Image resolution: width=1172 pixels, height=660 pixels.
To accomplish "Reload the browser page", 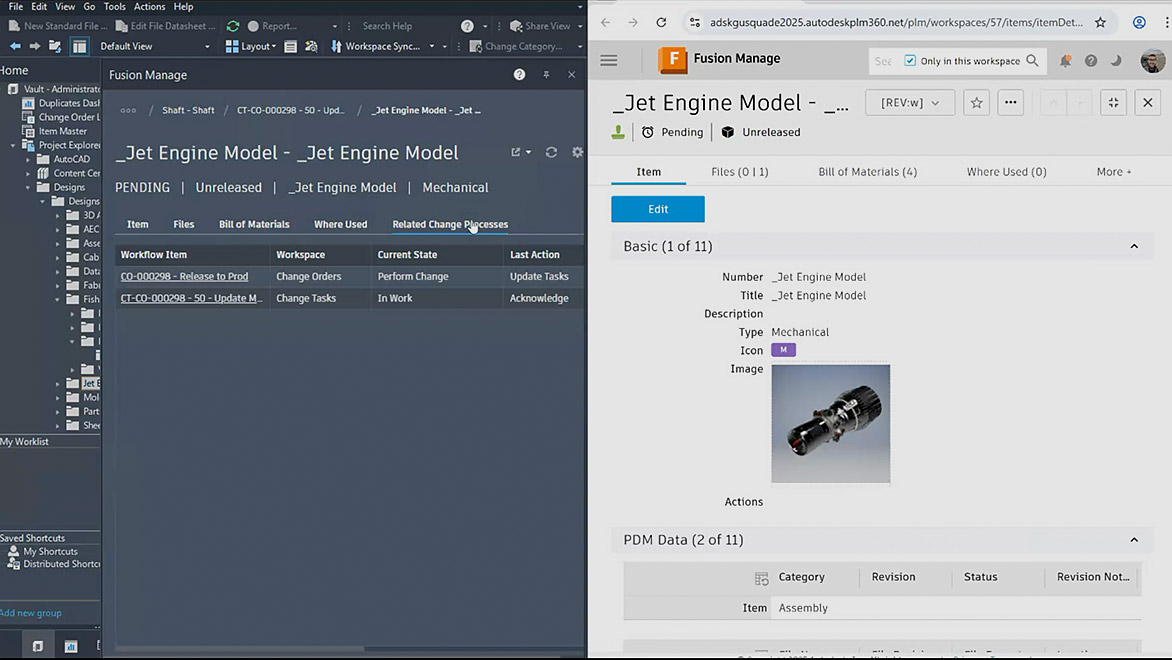I will point(661,22).
